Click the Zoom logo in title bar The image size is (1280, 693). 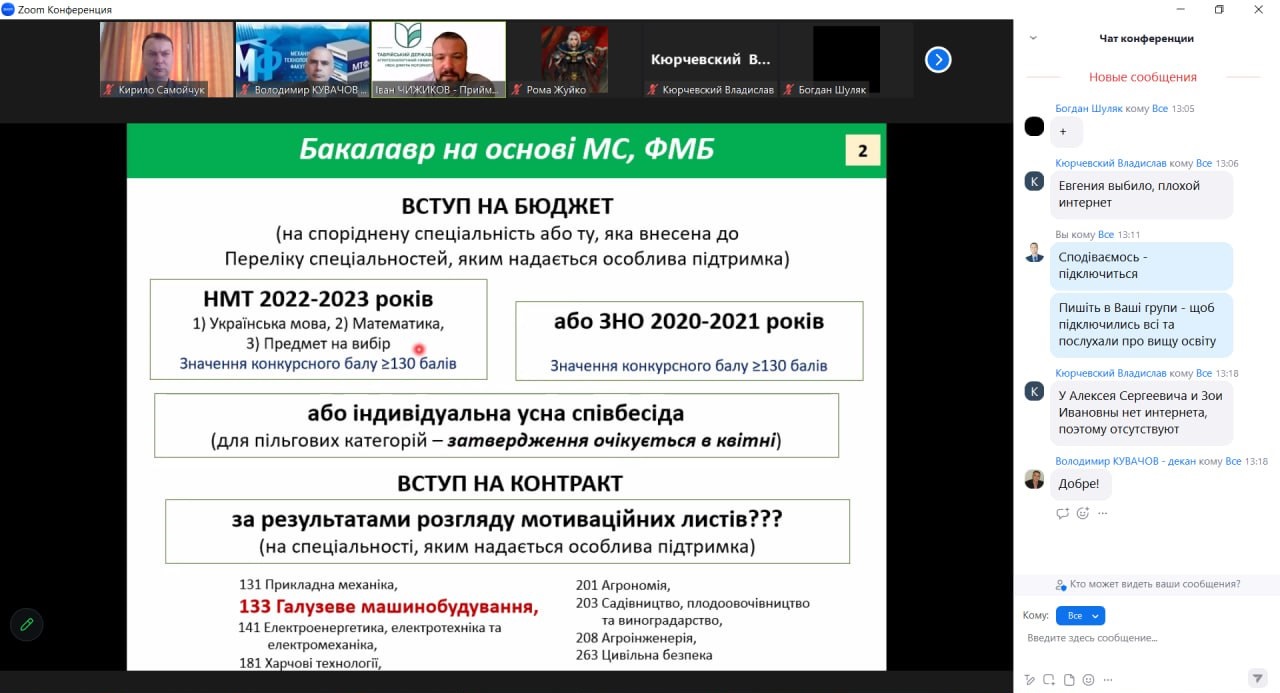pos(8,9)
